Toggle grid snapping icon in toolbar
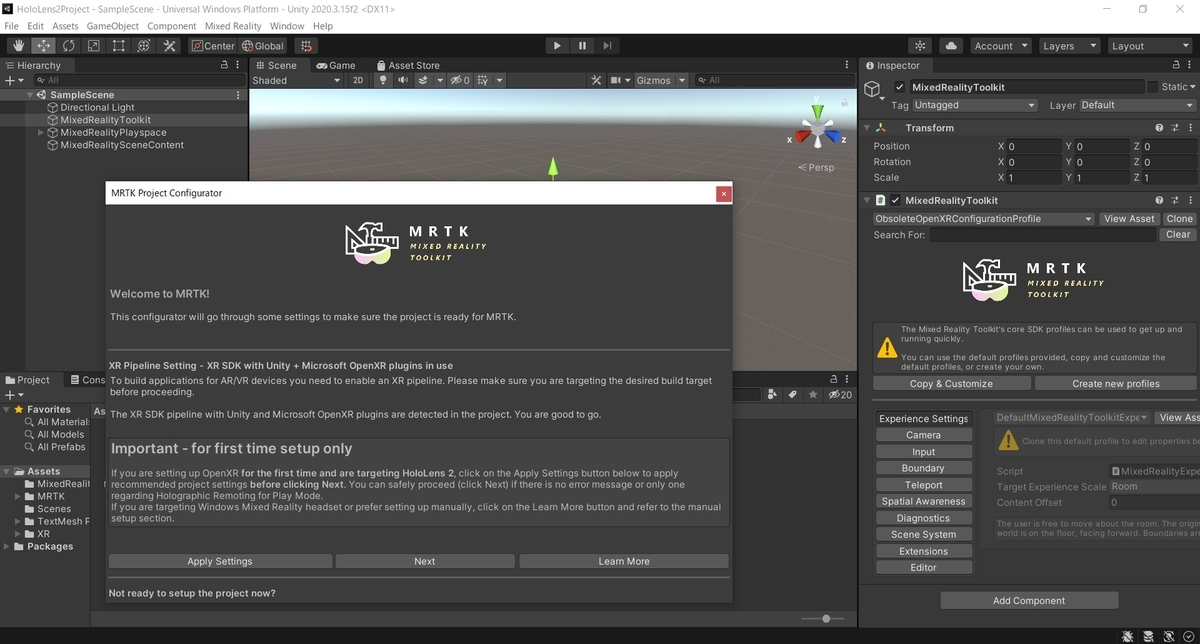The image size is (1200, 644). pyautogui.click(x=306, y=46)
